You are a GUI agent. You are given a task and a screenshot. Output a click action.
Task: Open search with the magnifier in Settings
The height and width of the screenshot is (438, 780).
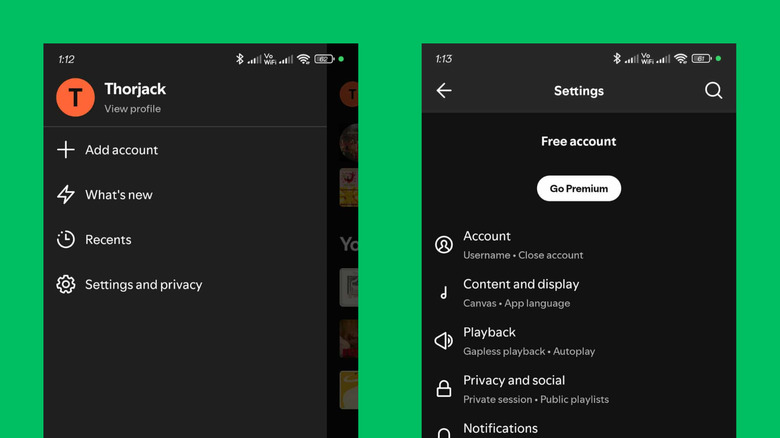[713, 91]
